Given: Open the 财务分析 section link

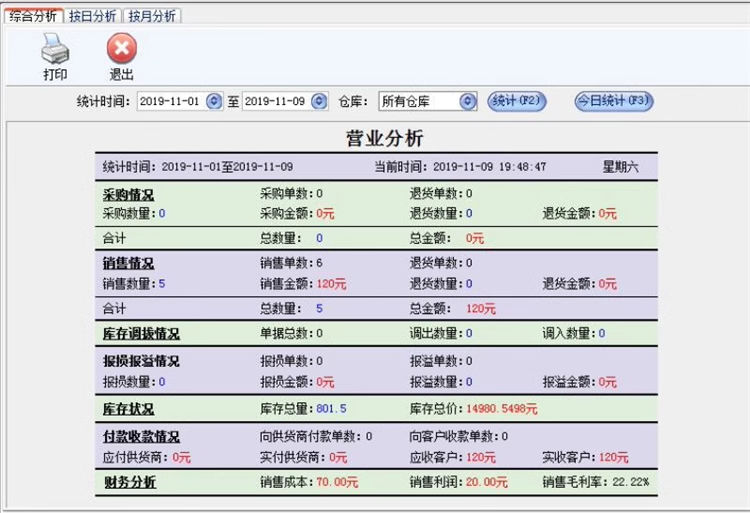Looking at the screenshot, I should click(x=130, y=482).
